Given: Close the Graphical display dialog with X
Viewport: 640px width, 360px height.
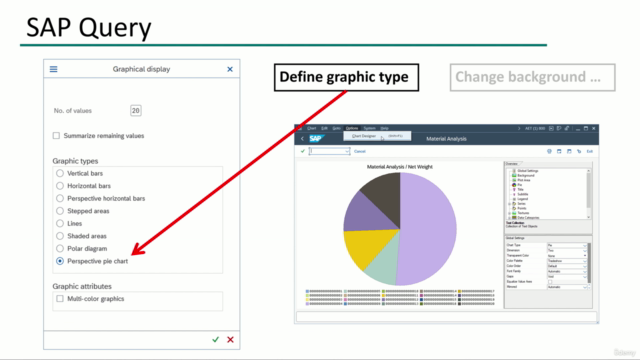Looking at the screenshot, I should 230,69.
